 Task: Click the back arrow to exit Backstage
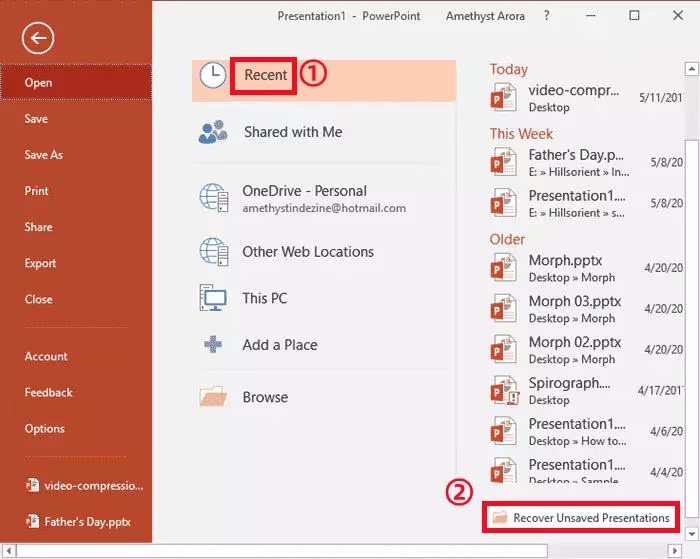click(38, 38)
